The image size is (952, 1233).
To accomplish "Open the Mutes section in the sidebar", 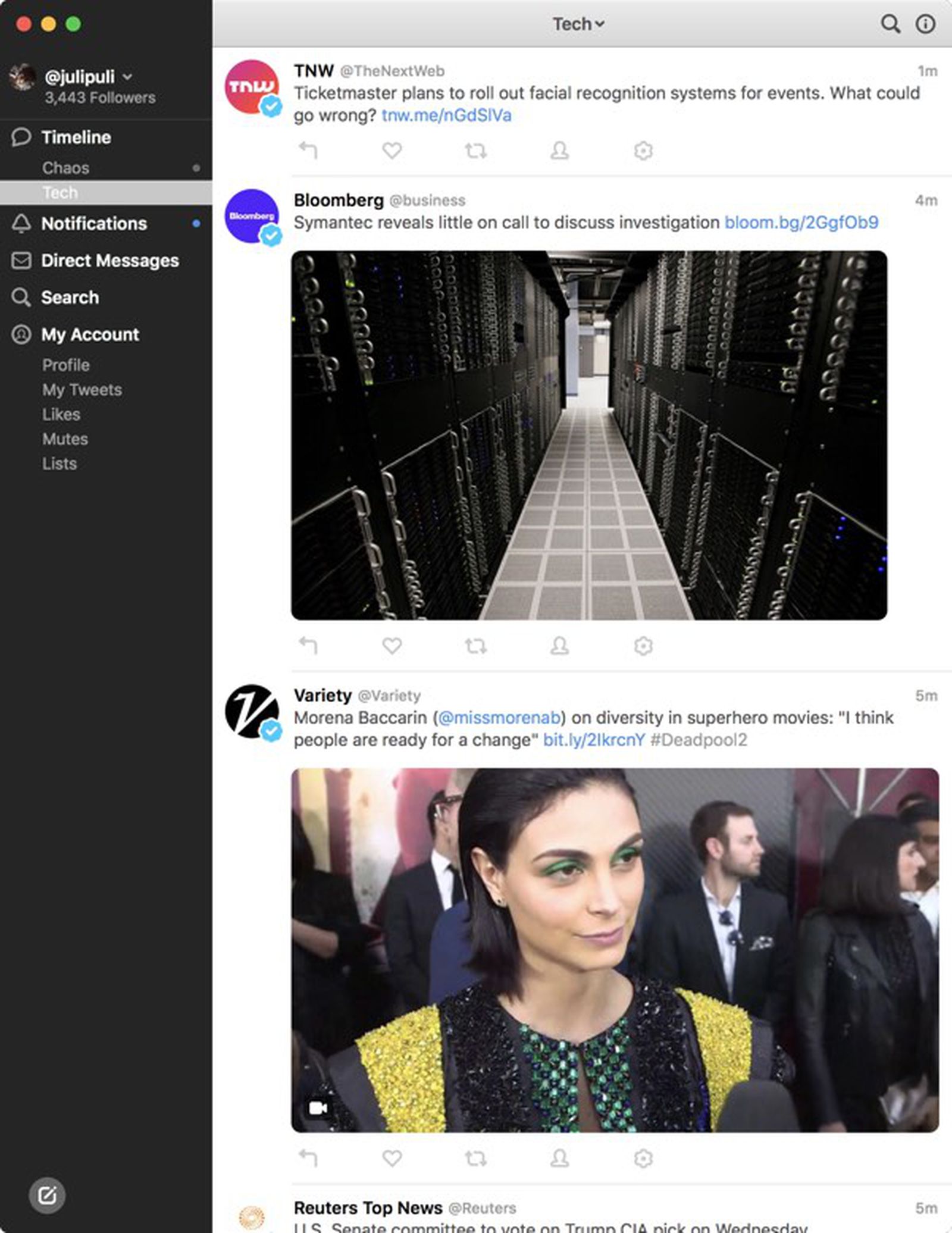I will 65,439.
